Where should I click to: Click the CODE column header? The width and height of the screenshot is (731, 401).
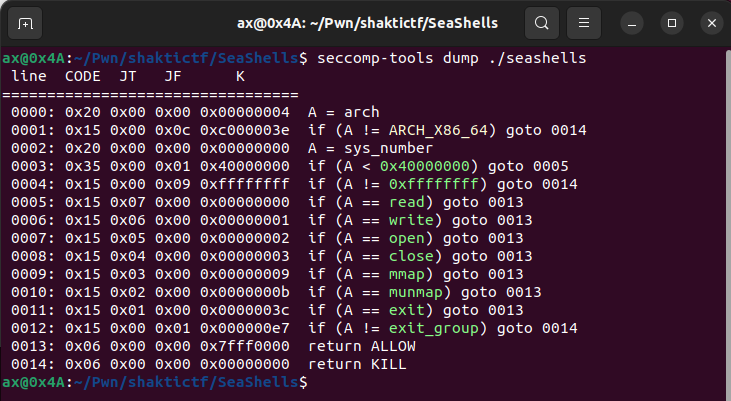82,76
